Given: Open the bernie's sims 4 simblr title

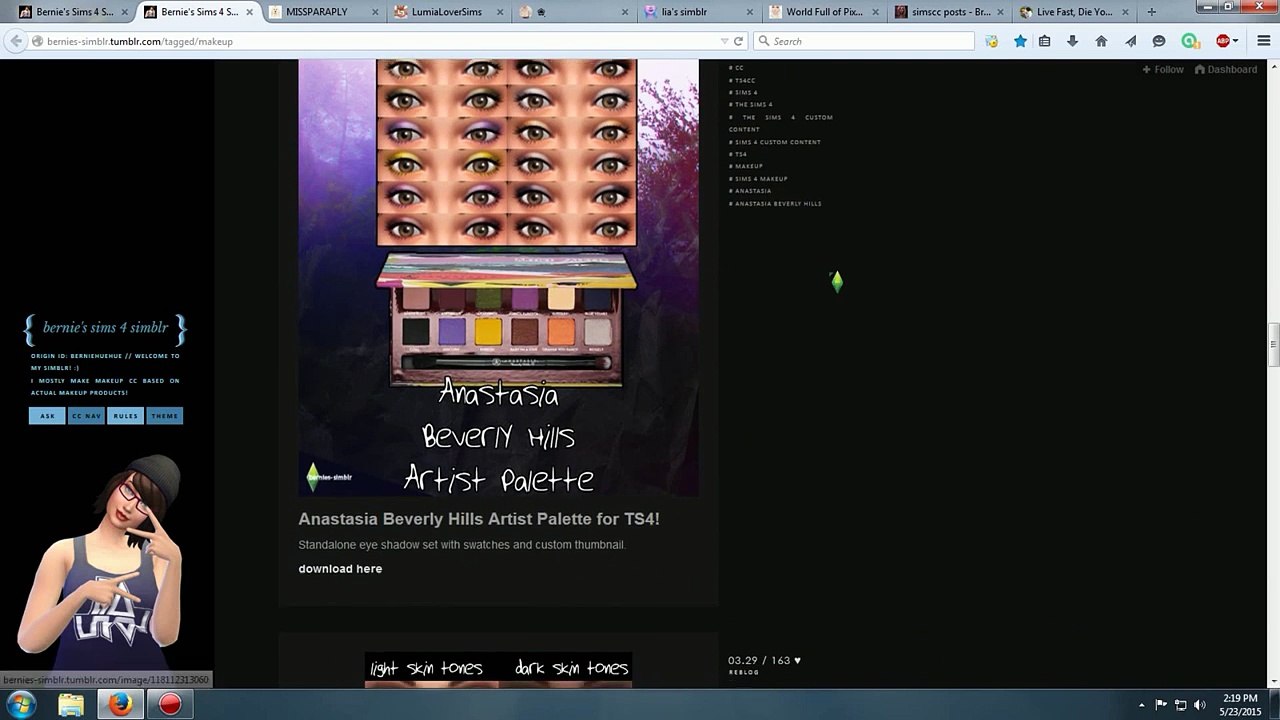Looking at the screenshot, I should [105, 327].
